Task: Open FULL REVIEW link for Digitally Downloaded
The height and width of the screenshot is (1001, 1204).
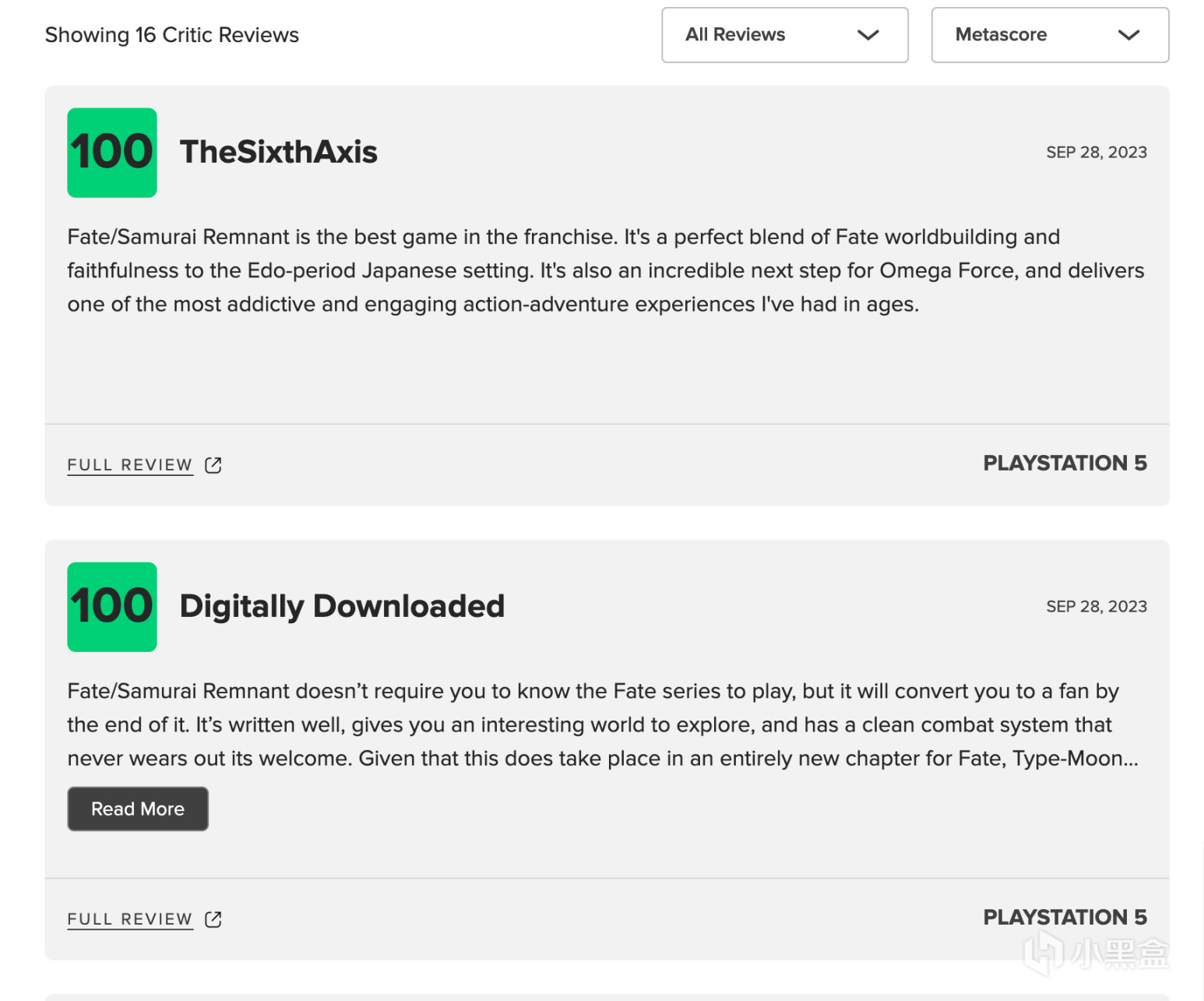Action: click(x=130, y=919)
